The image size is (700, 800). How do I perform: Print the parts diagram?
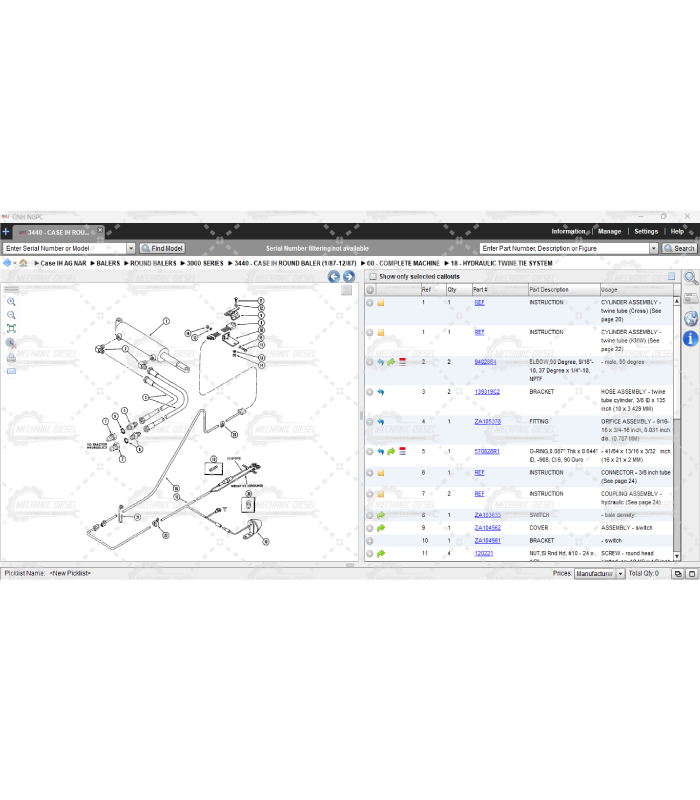pos(12,356)
